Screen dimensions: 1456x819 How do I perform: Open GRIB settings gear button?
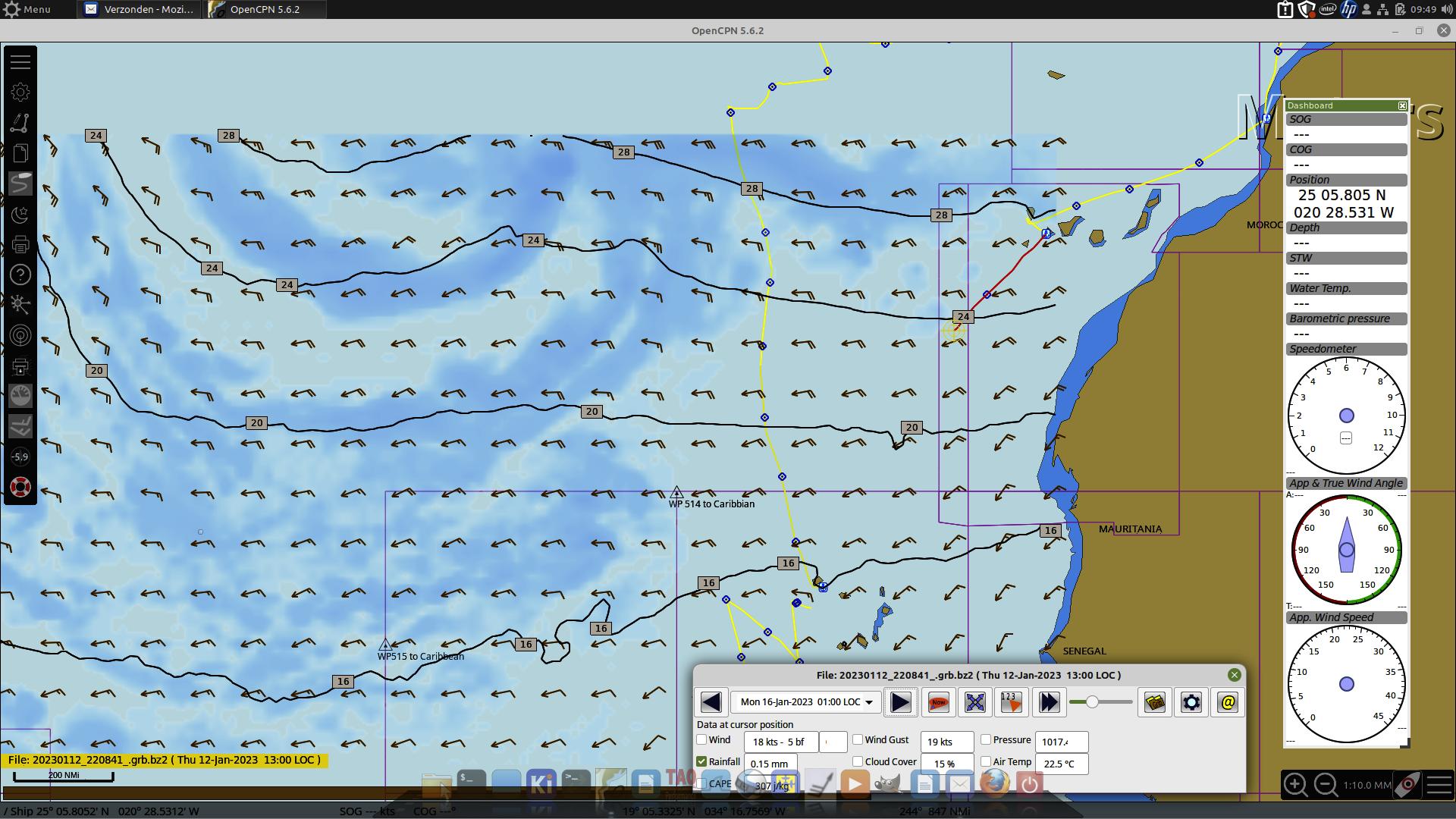1191,702
